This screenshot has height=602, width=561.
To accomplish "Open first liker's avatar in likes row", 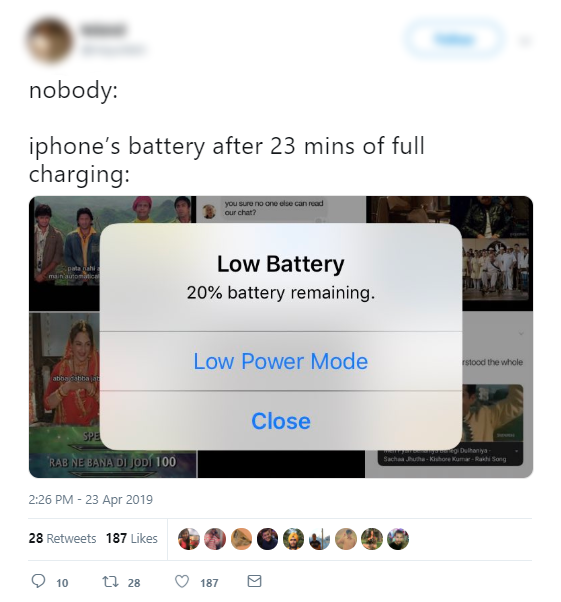I will pos(189,539).
